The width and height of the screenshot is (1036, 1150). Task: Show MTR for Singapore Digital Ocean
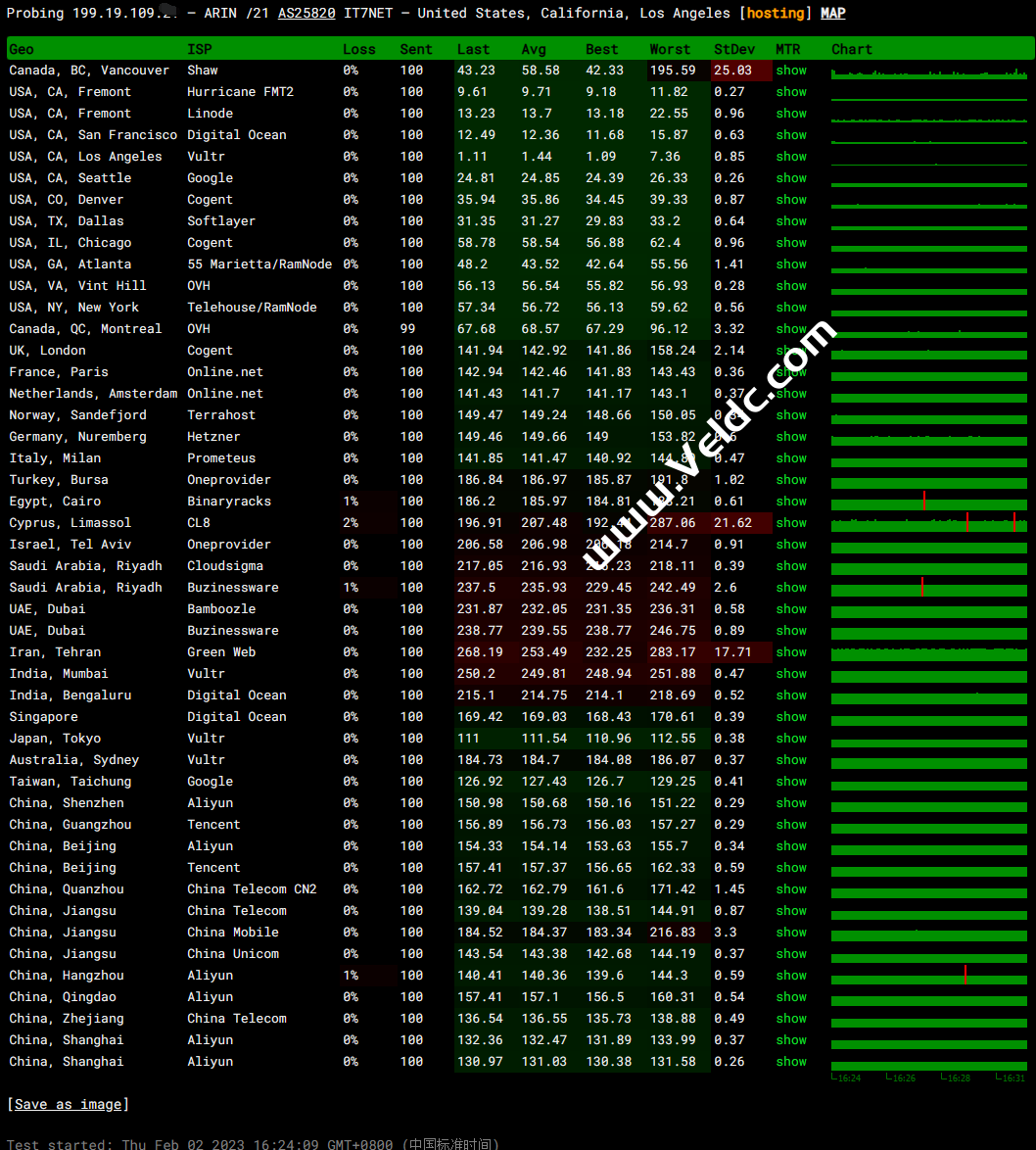[x=791, y=717]
